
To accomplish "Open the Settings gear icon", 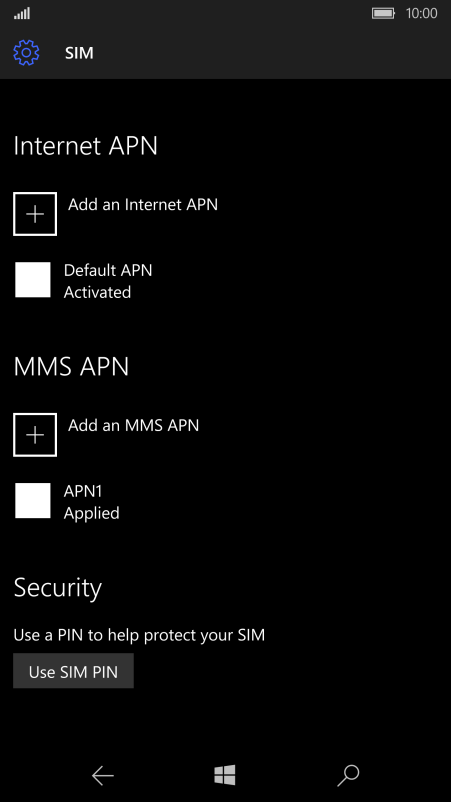I will 26,53.
